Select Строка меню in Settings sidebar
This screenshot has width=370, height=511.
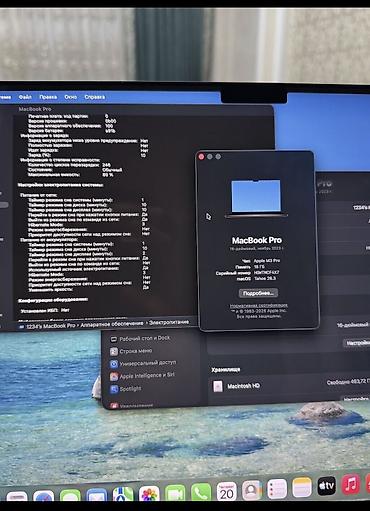pos(131,351)
